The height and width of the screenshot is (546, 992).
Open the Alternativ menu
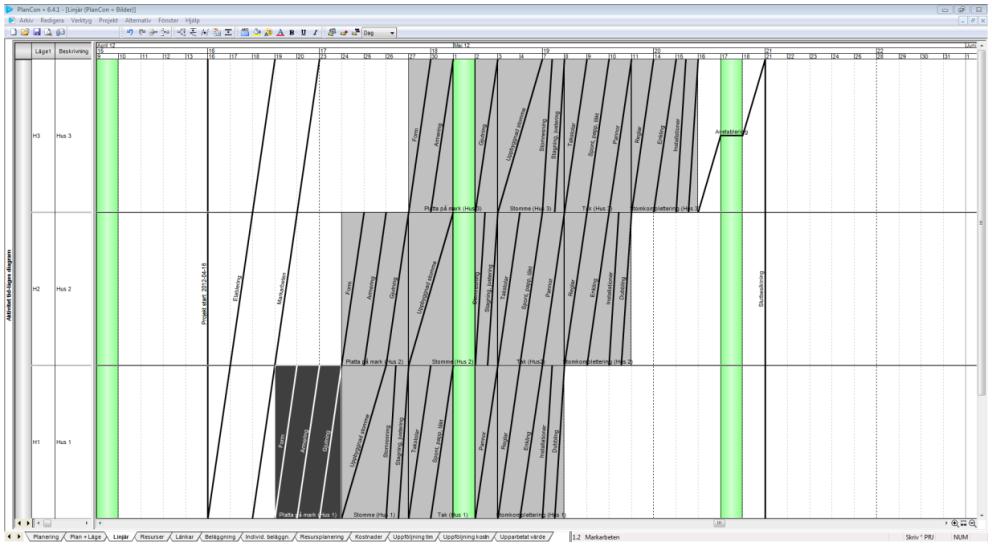(138, 20)
